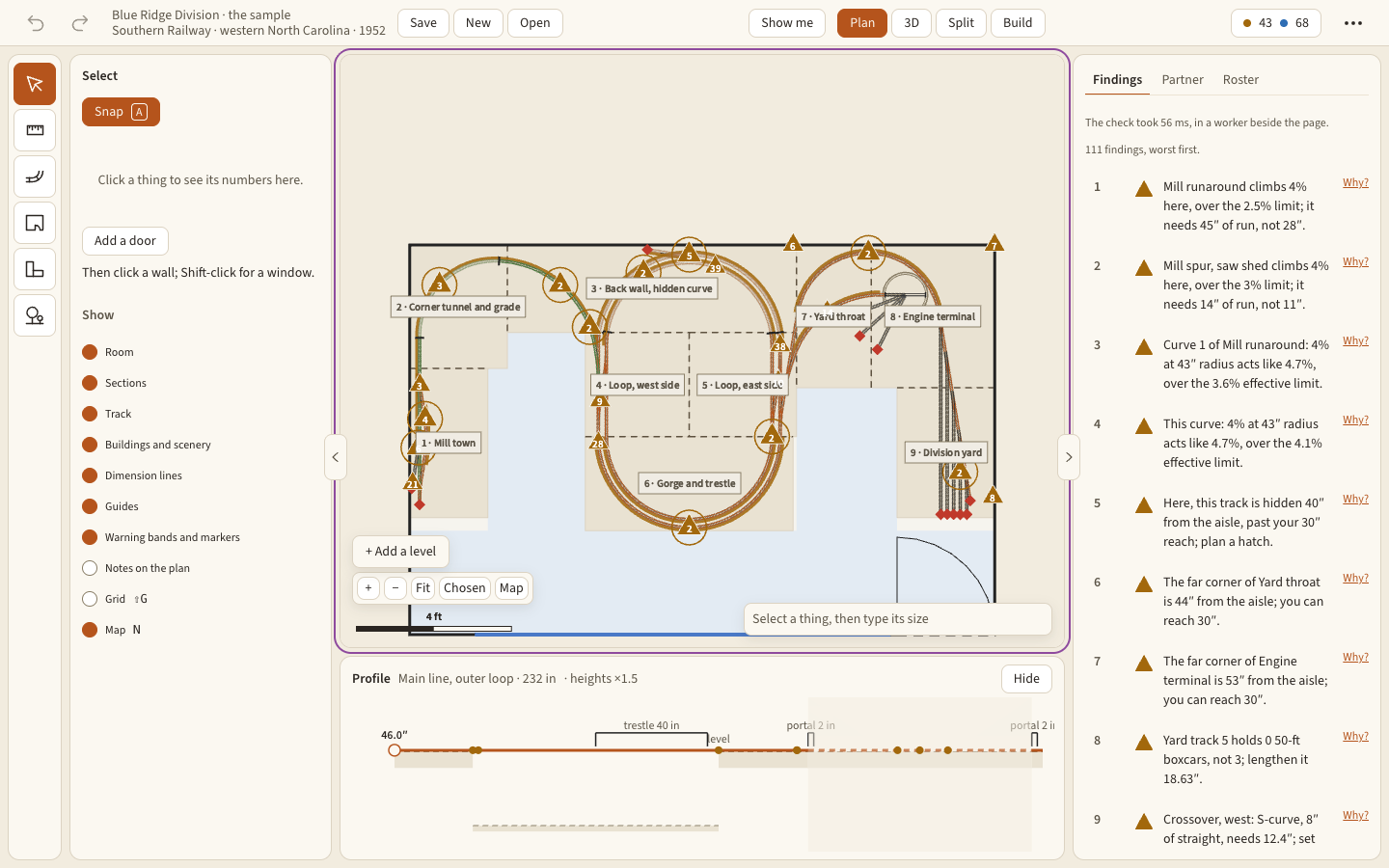
Task: Click the 46.0" start point on profile
Action: pyautogui.click(x=395, y=750)
